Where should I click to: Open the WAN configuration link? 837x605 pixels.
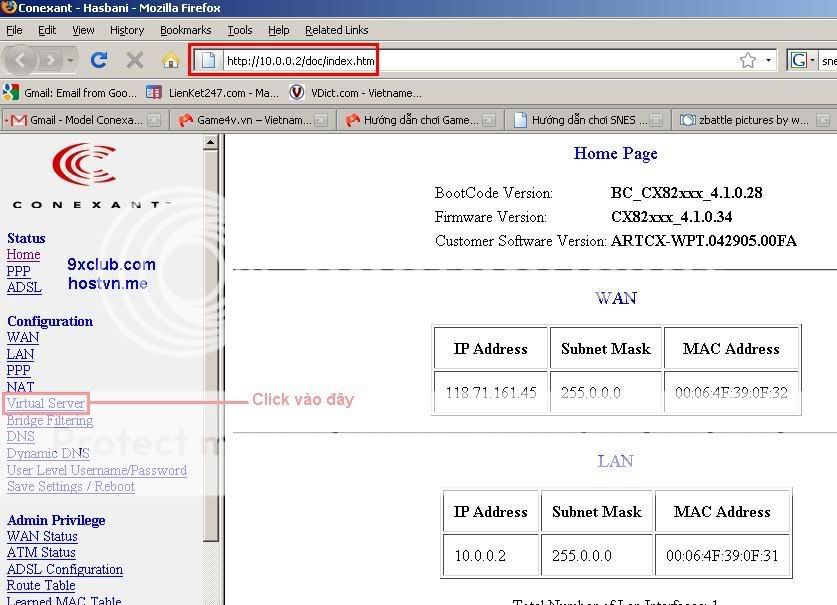22,337
